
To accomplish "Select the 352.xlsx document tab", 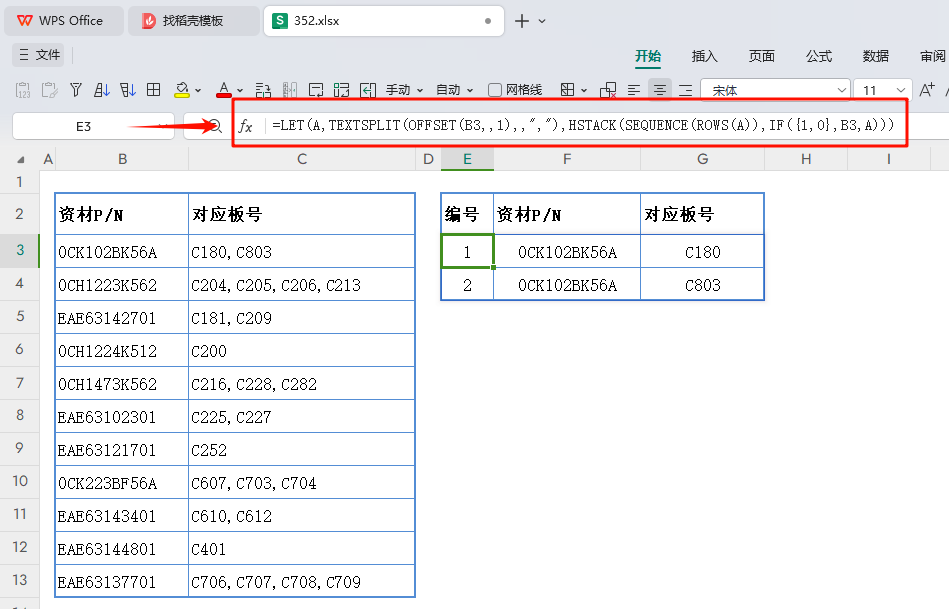I will (384, 21).
